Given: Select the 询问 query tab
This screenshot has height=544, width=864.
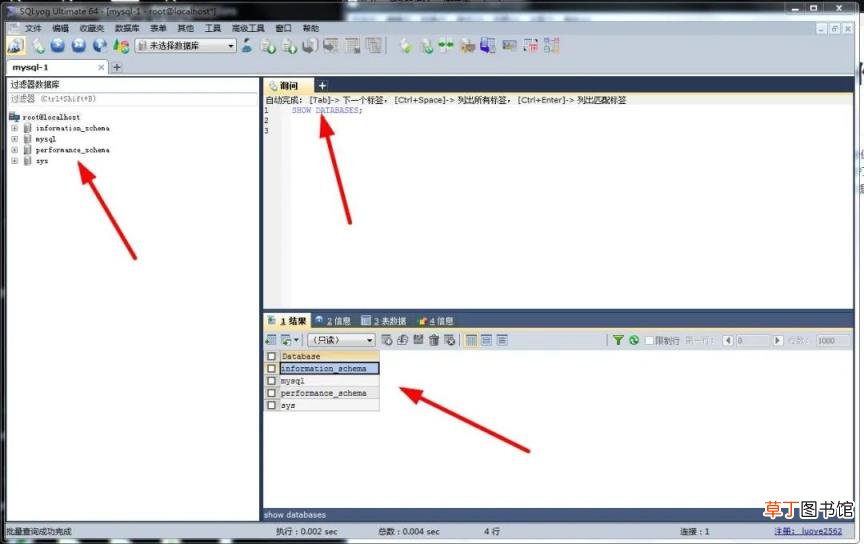Looking at the screenshot, I should coord(289,85).
